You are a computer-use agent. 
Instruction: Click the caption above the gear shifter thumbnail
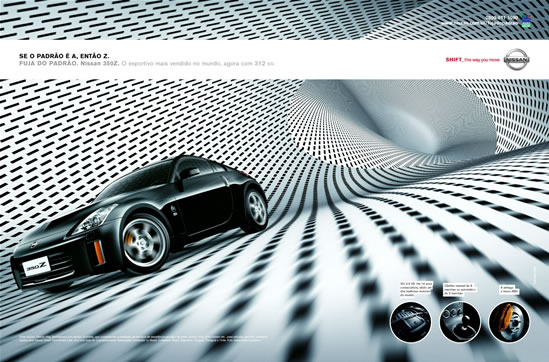(460, 290)
